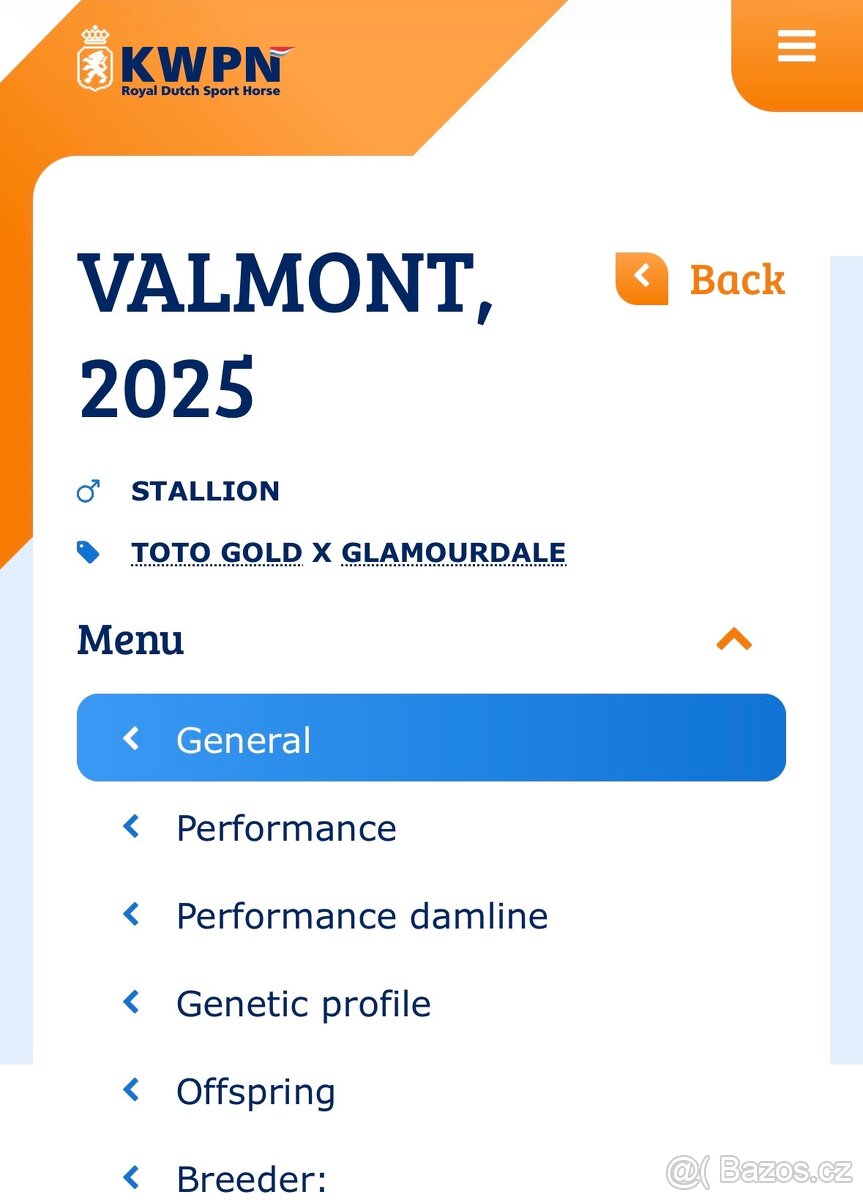863x1200 pixels.
Task: Expand the Offspring entry via its chevron
Action: (131, 1089)
